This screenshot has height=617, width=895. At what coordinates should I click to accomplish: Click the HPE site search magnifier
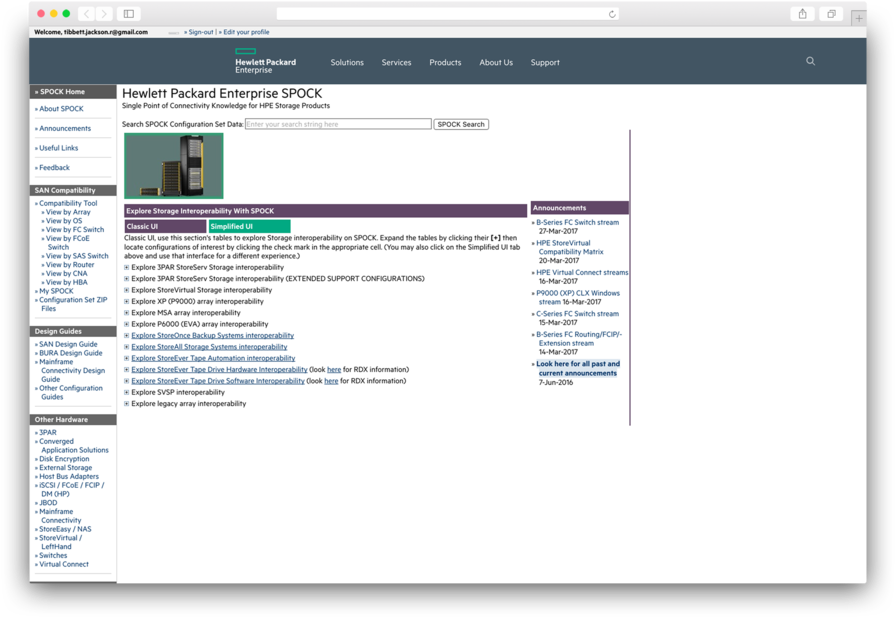(810, 61)
